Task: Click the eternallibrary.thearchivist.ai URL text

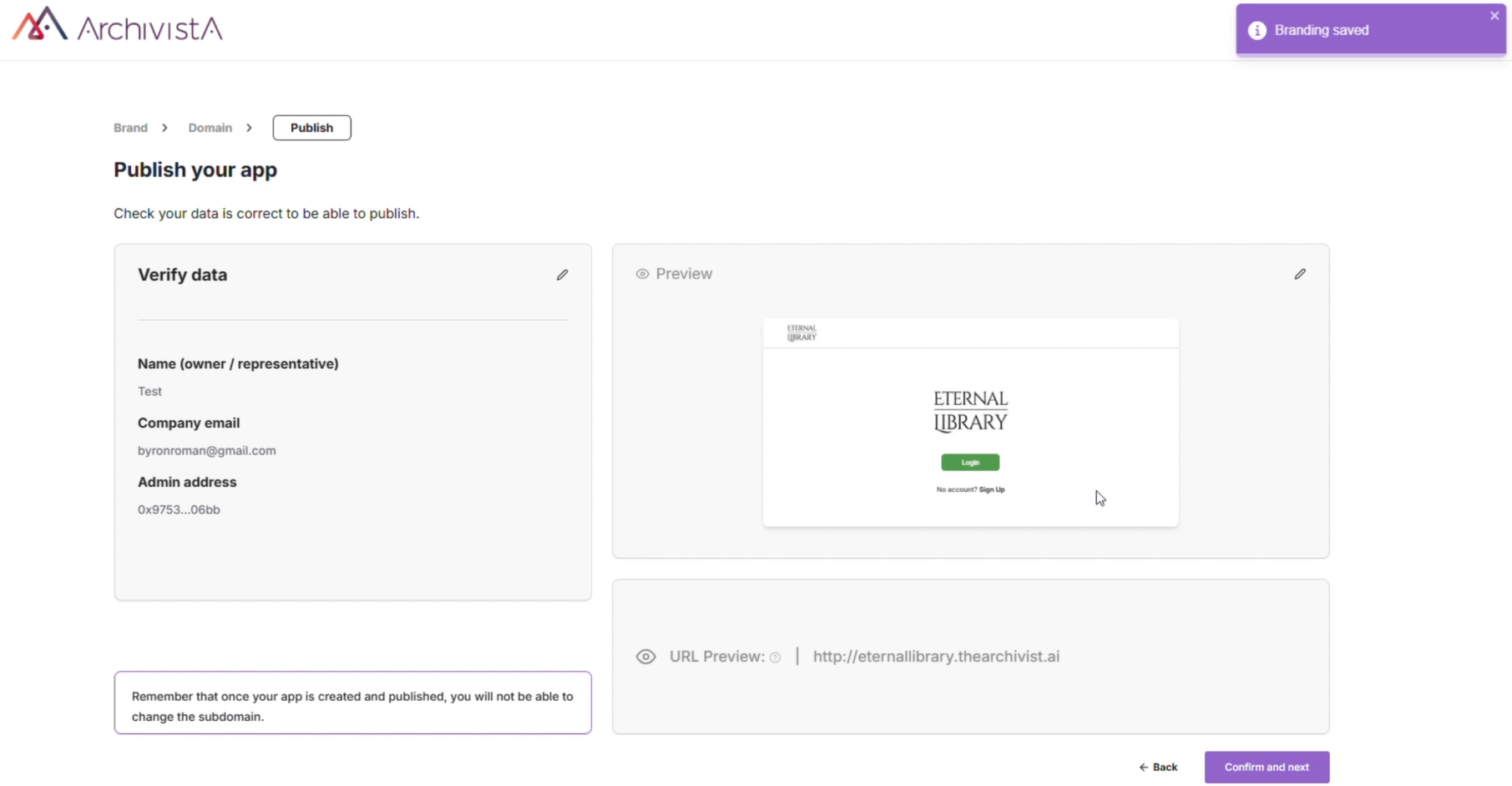Action: [x=936, y=657]
